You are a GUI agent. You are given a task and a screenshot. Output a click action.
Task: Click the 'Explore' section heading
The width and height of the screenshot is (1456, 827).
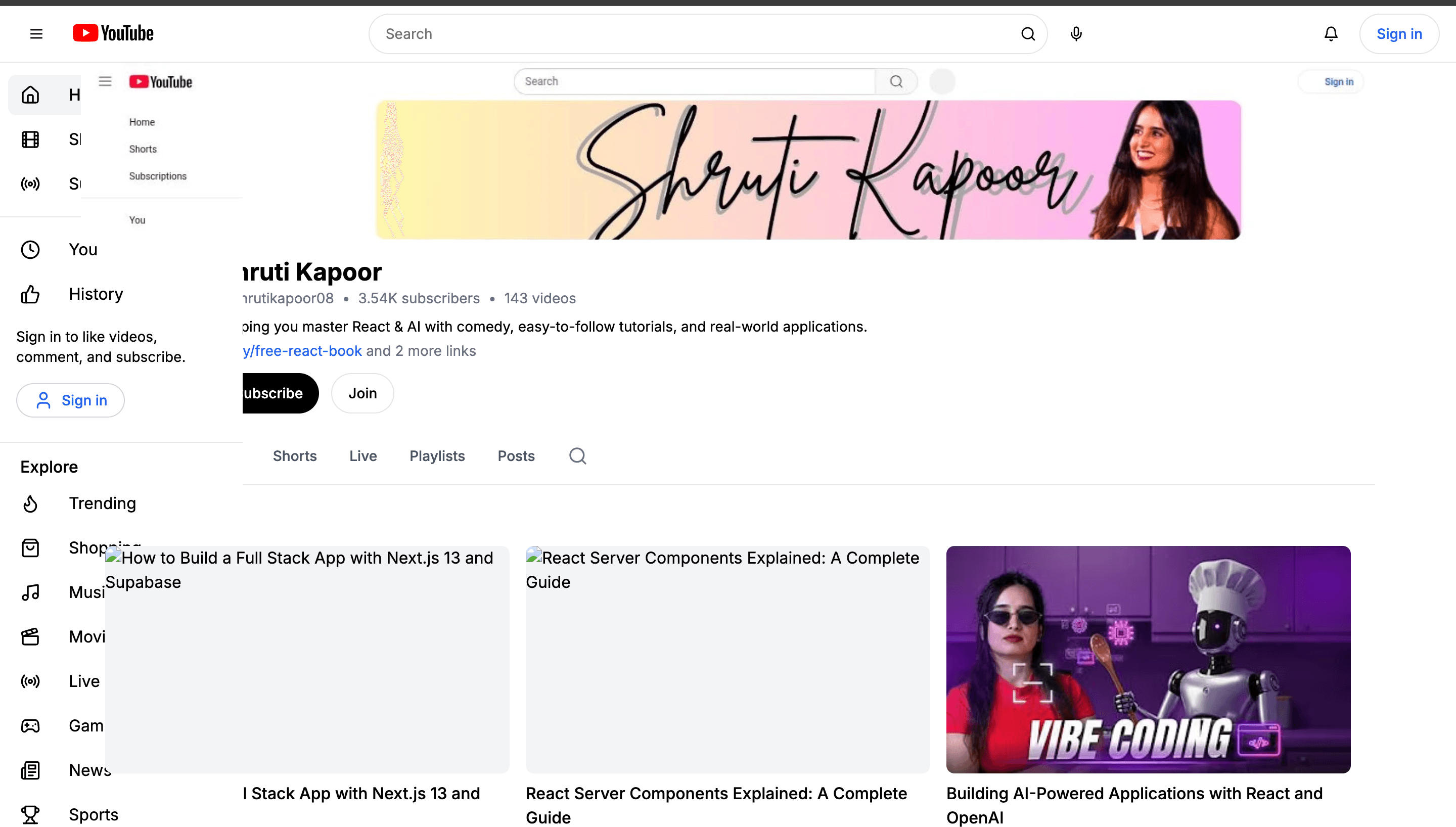click(49, 467)
